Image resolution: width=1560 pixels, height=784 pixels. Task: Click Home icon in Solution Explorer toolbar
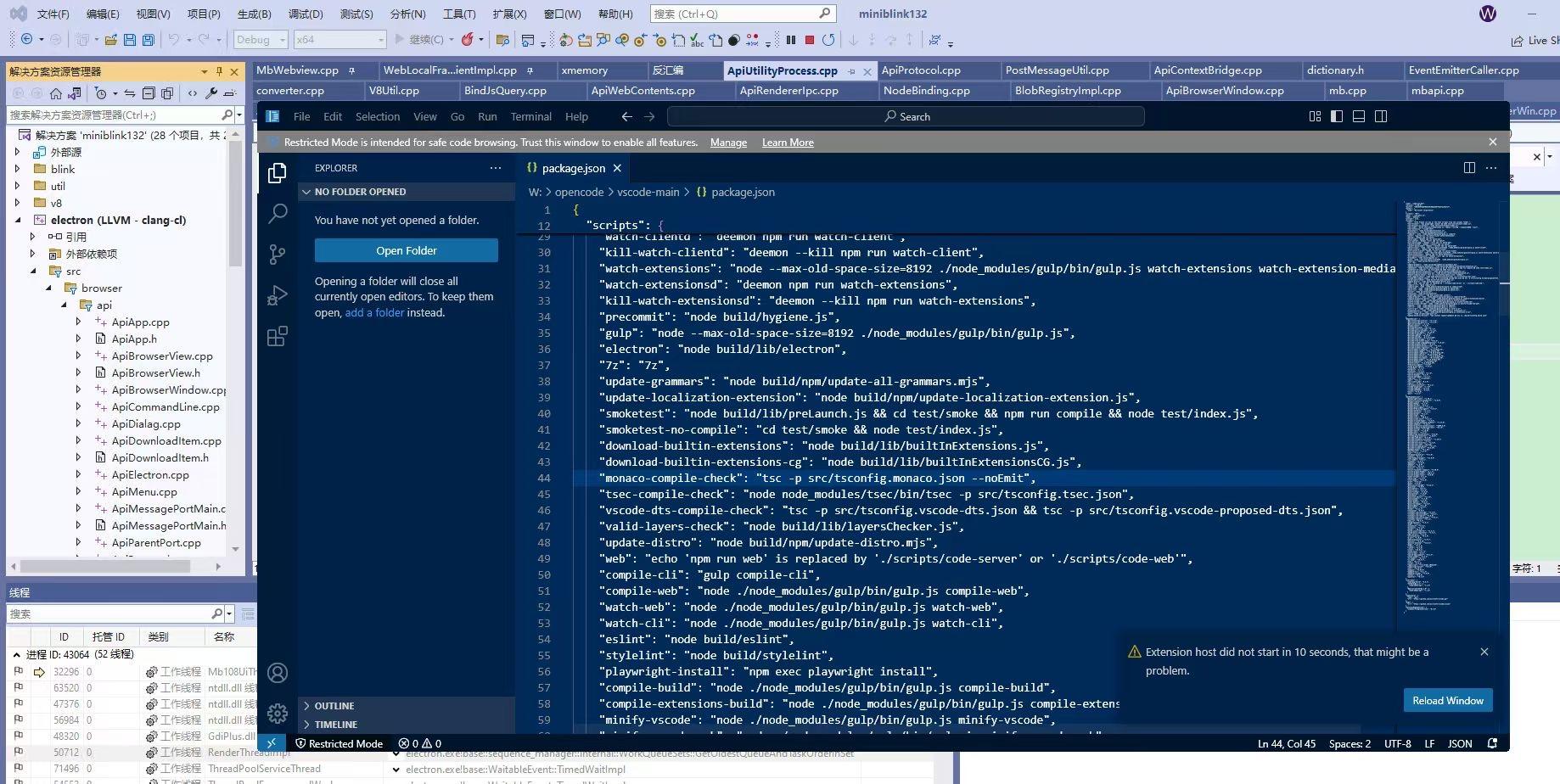(x=56, y=93)
